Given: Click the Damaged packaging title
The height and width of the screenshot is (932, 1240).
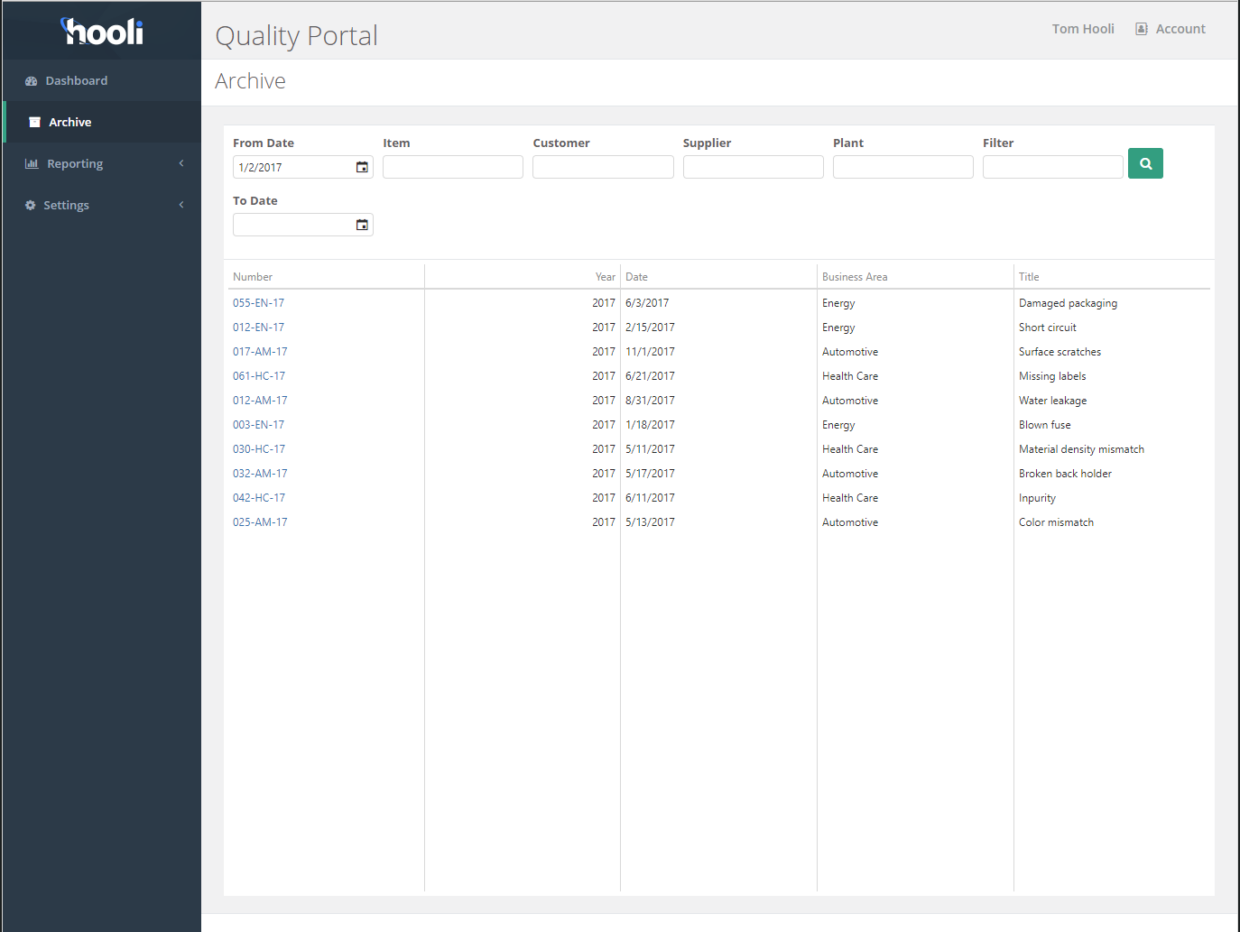Looking at the screenshot, I should [x=1068, y=303].
